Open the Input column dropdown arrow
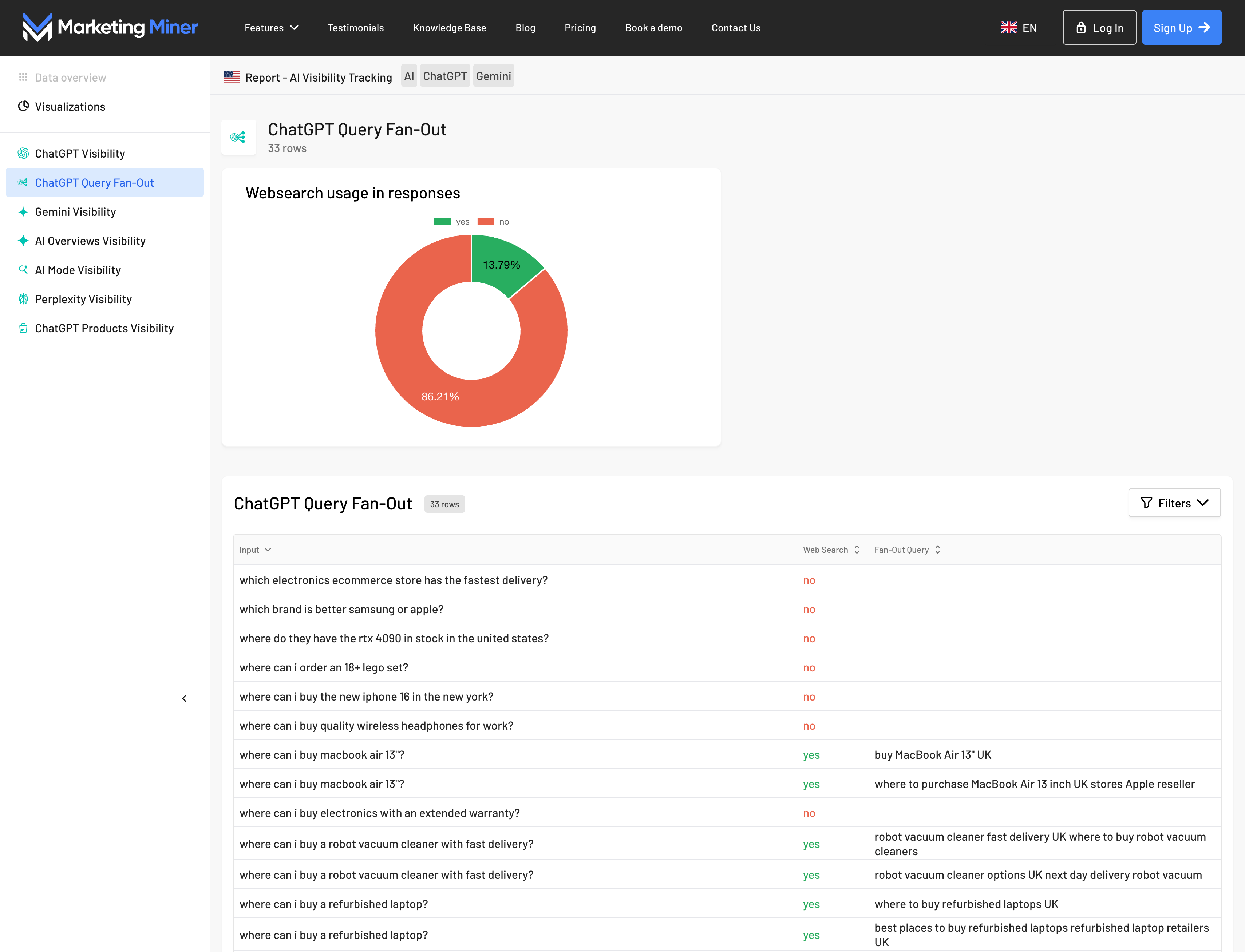 (268, 550)
